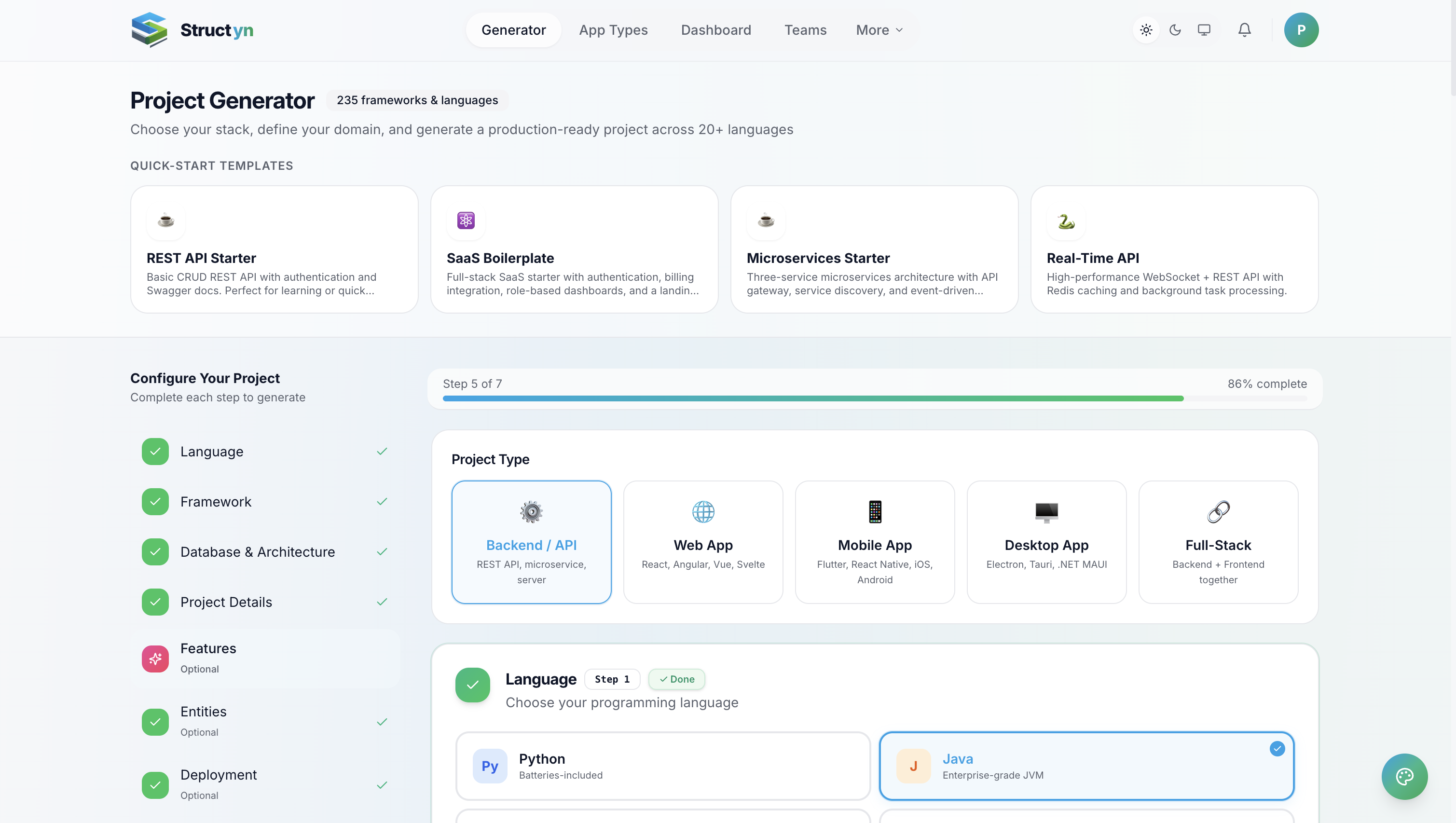Open the Dashboard tab

716,30
